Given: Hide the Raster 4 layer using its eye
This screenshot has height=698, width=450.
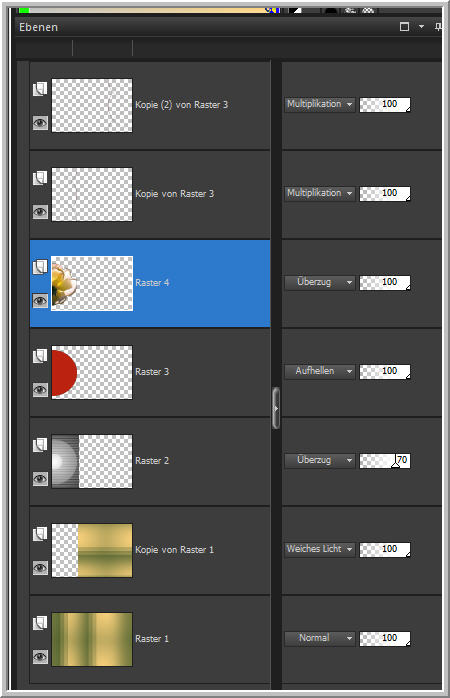Looking at the screenshot, I should point(40,301).
